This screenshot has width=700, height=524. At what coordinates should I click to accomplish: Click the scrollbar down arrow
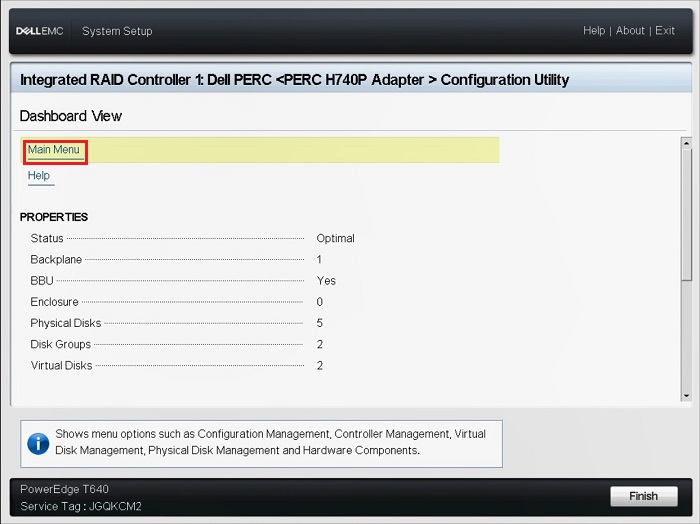click(686, 396)
